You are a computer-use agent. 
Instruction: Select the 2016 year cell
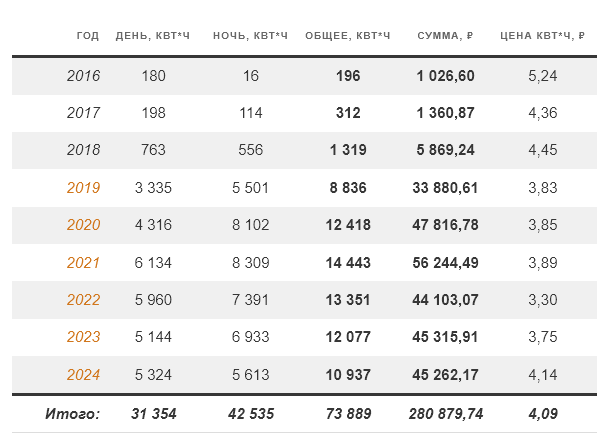coord(83,75)
